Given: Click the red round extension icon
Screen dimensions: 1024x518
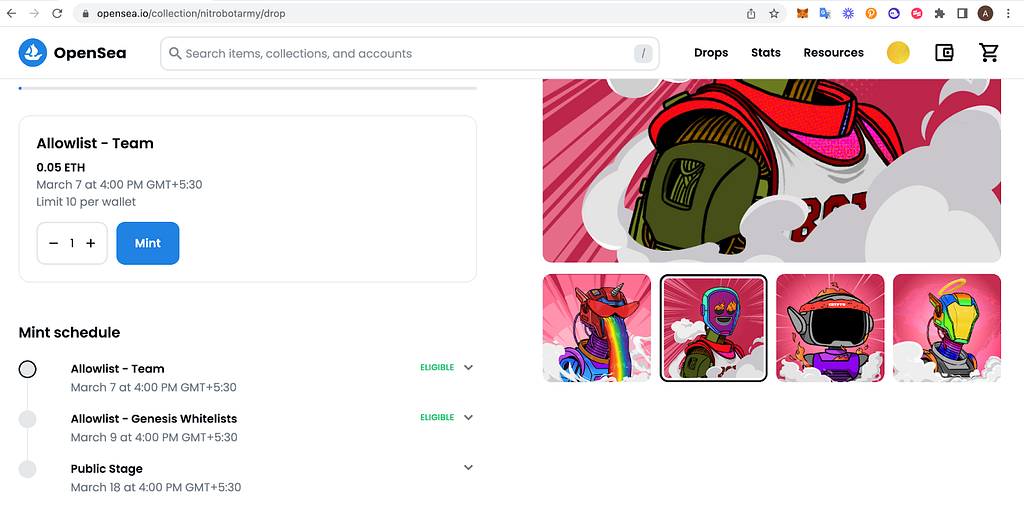Looking at the screenshot, I should pyautogui.click(x=917, y=13).
